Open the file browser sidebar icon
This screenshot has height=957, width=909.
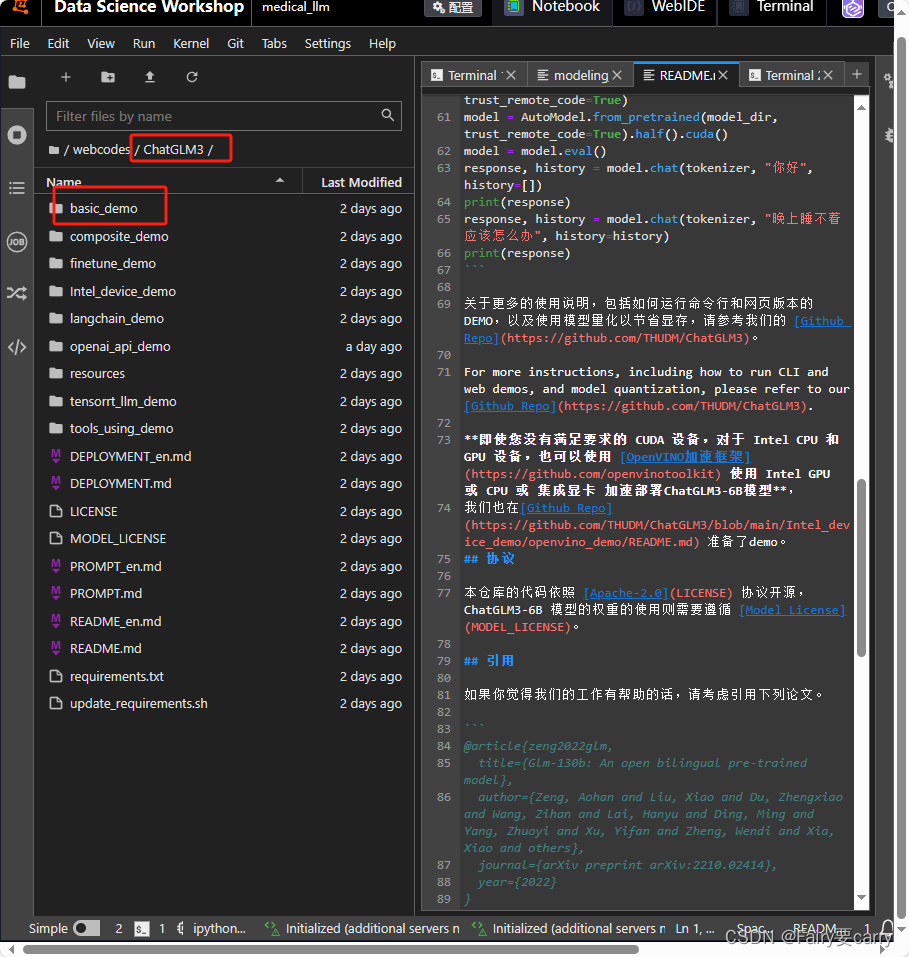click(x=17, y=82)
